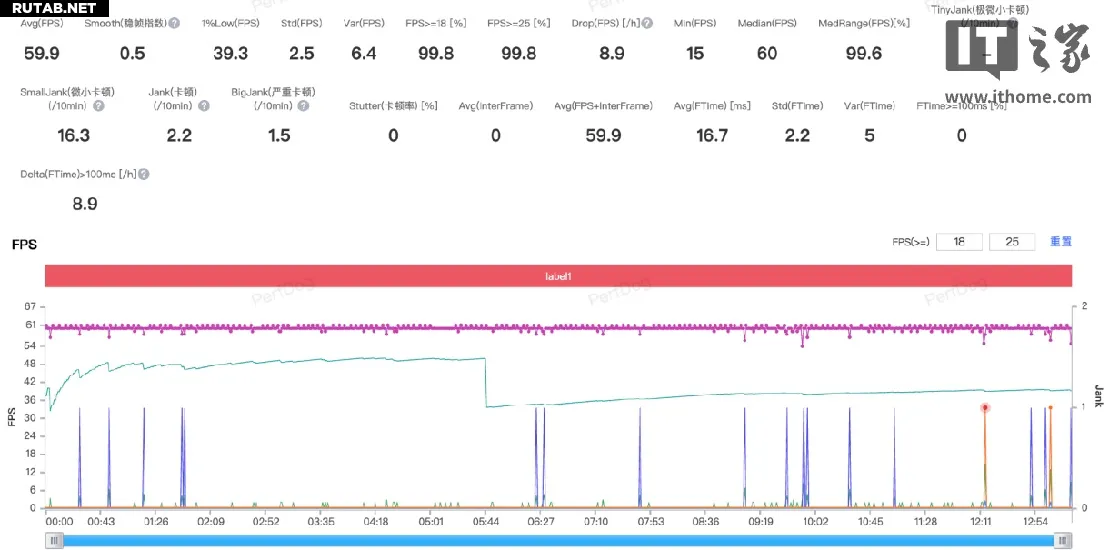Click the TinyJank help icon
This screenshot has width=1109, height=550.
[1015, 23]
